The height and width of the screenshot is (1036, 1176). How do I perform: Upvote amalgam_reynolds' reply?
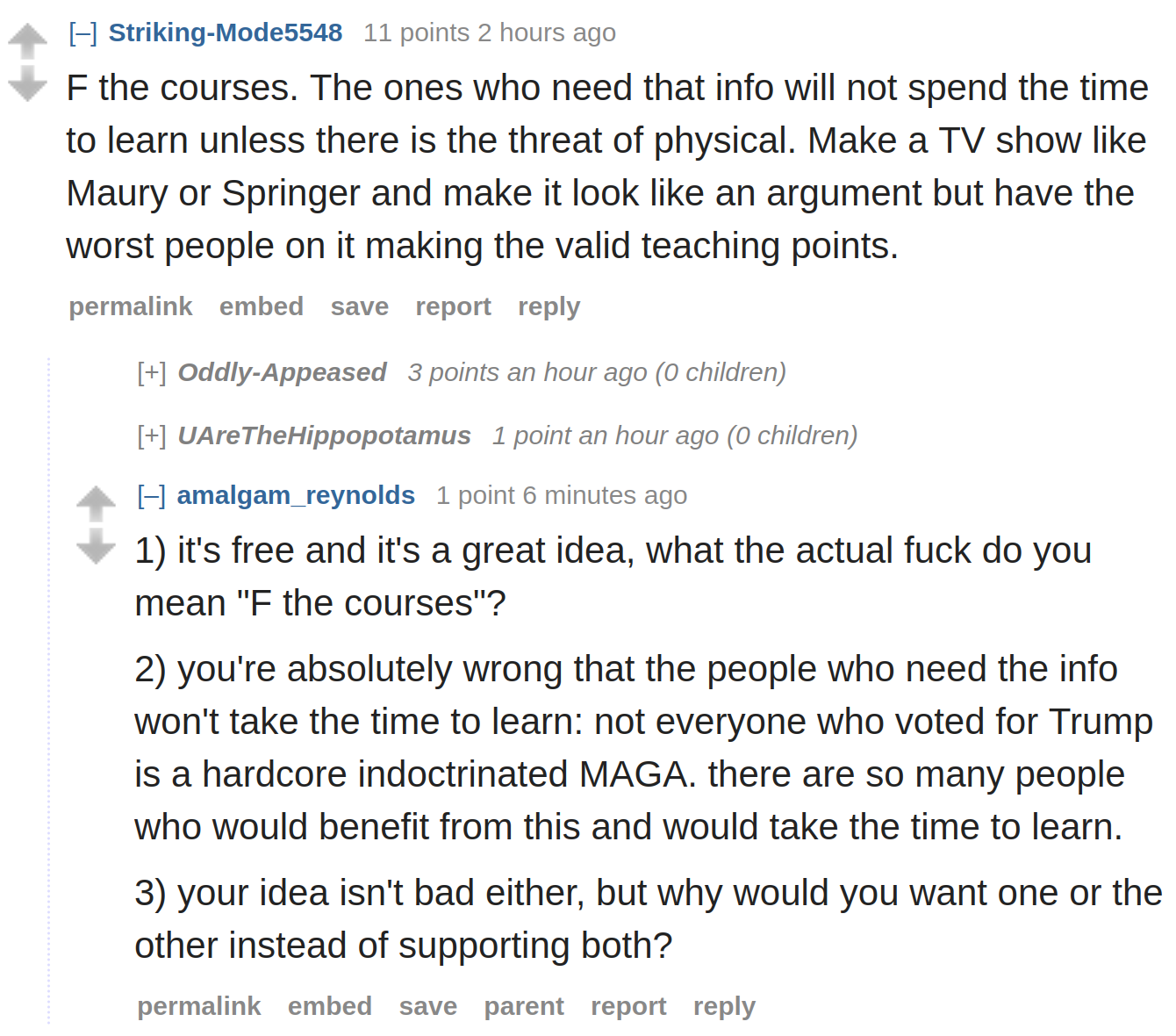click(x=96, y=503)
